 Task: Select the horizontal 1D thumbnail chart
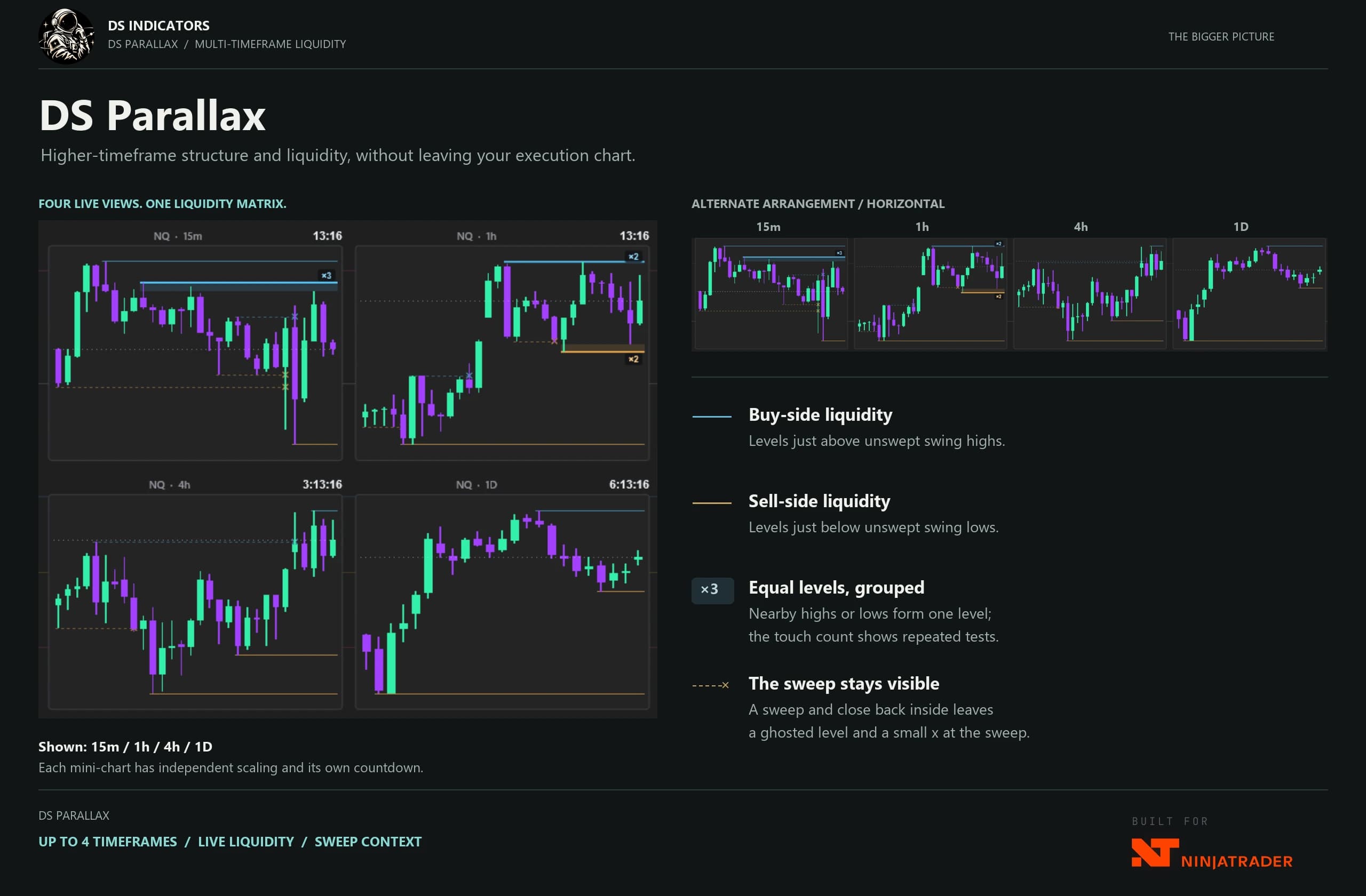[x=1249, y=294]
